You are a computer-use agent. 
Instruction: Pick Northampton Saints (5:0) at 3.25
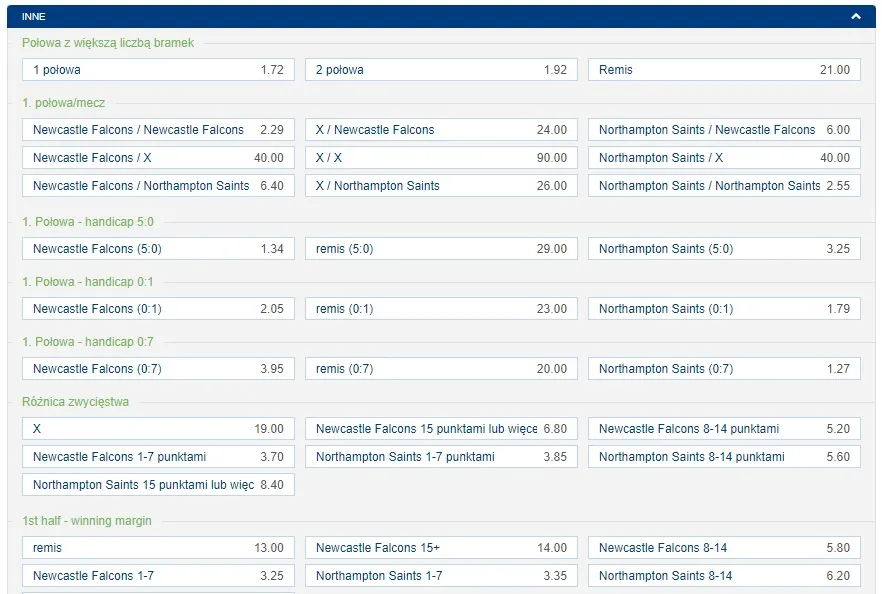click(x=724, y=249)
